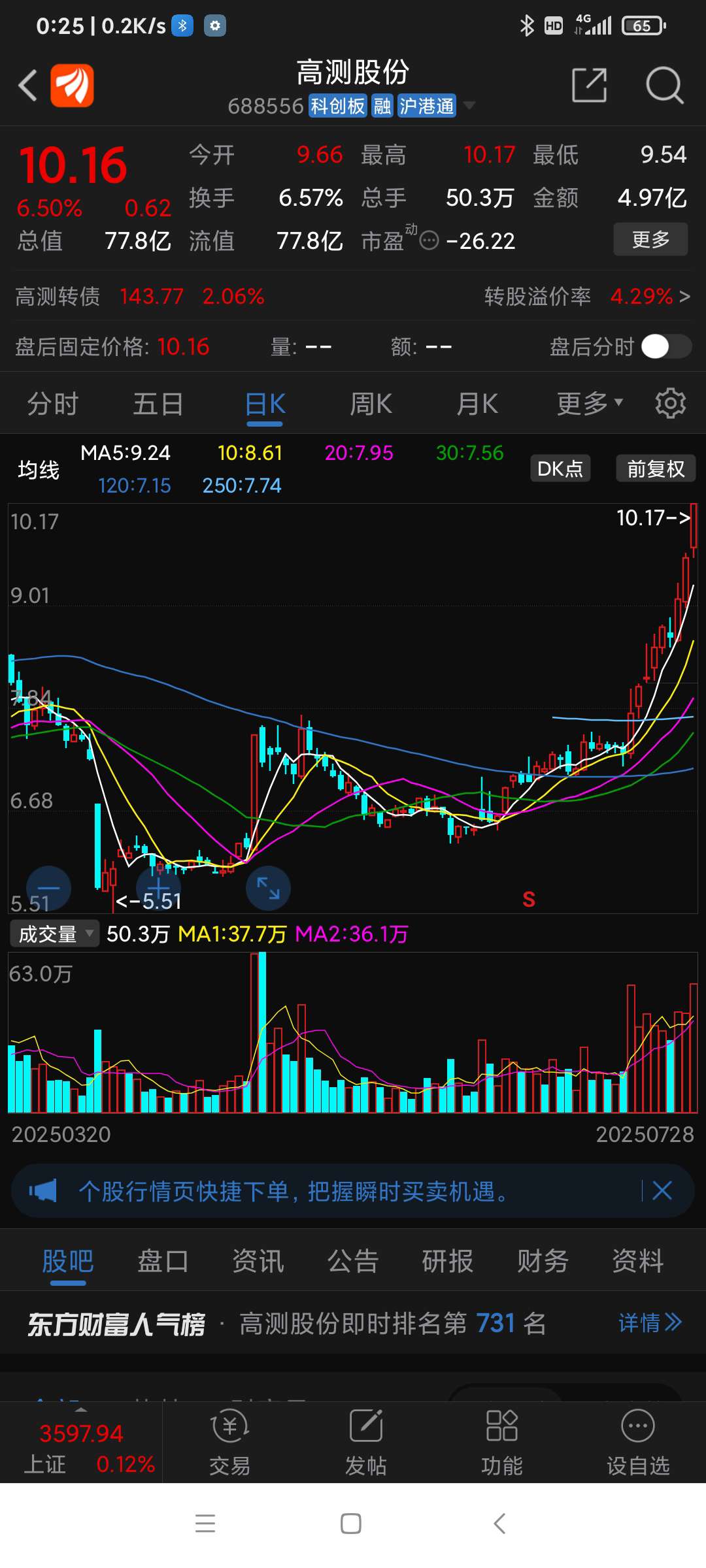Tap volume MA1:37.7万 label
706x1568 pixels.
point(232,934)
